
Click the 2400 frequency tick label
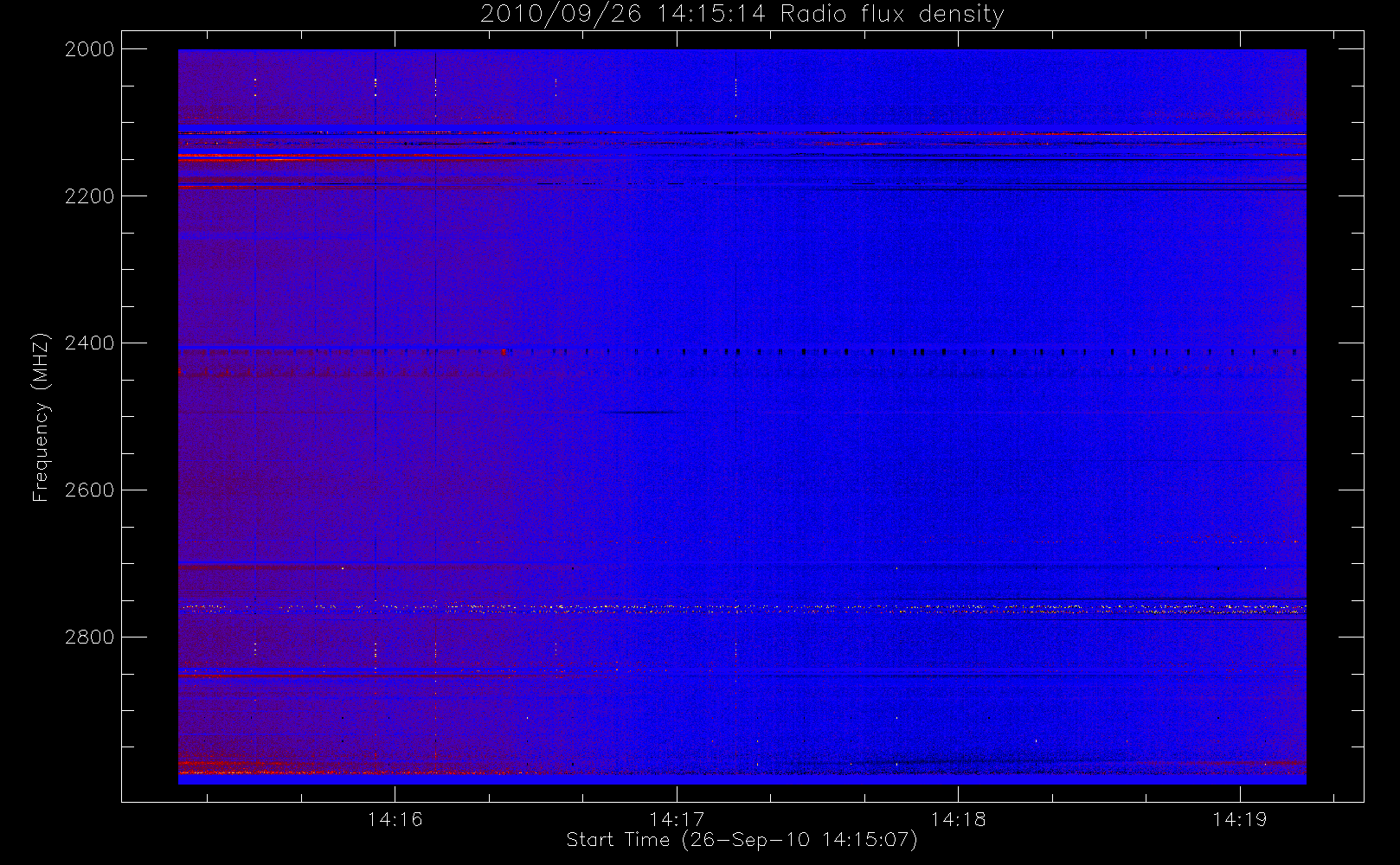pos(90,343)
